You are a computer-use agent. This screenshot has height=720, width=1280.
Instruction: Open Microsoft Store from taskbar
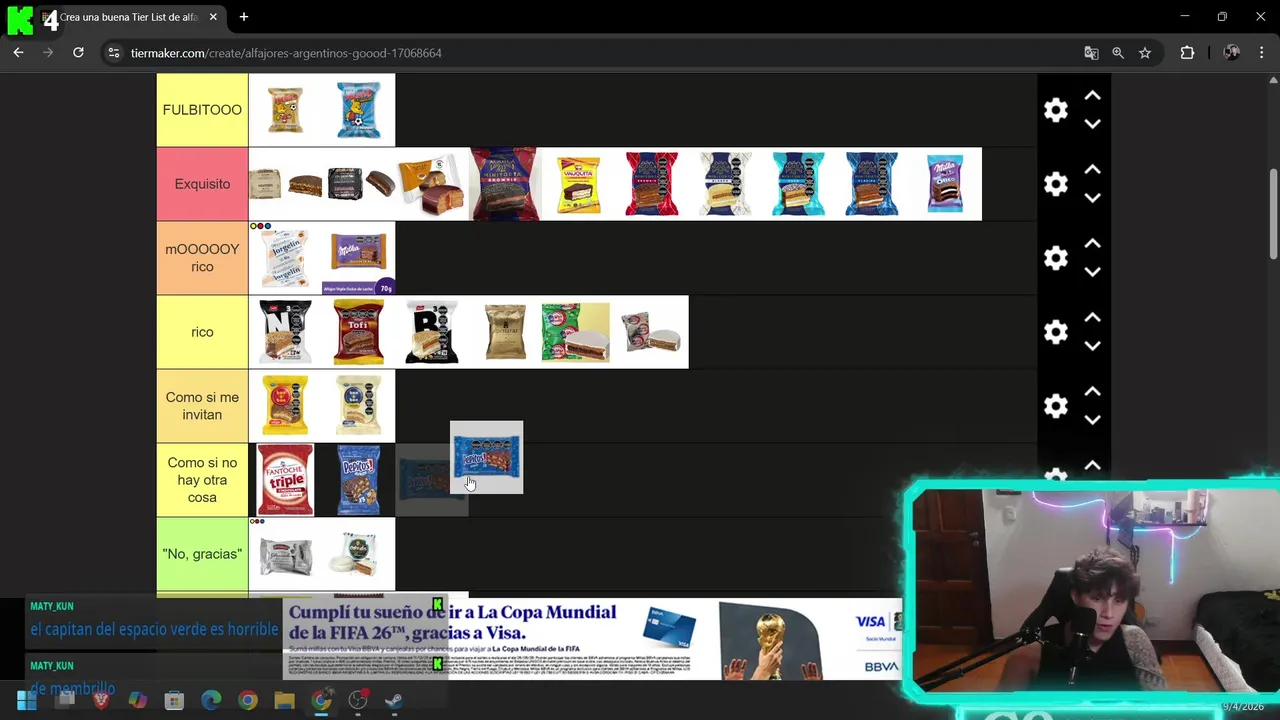pos(174,701)
